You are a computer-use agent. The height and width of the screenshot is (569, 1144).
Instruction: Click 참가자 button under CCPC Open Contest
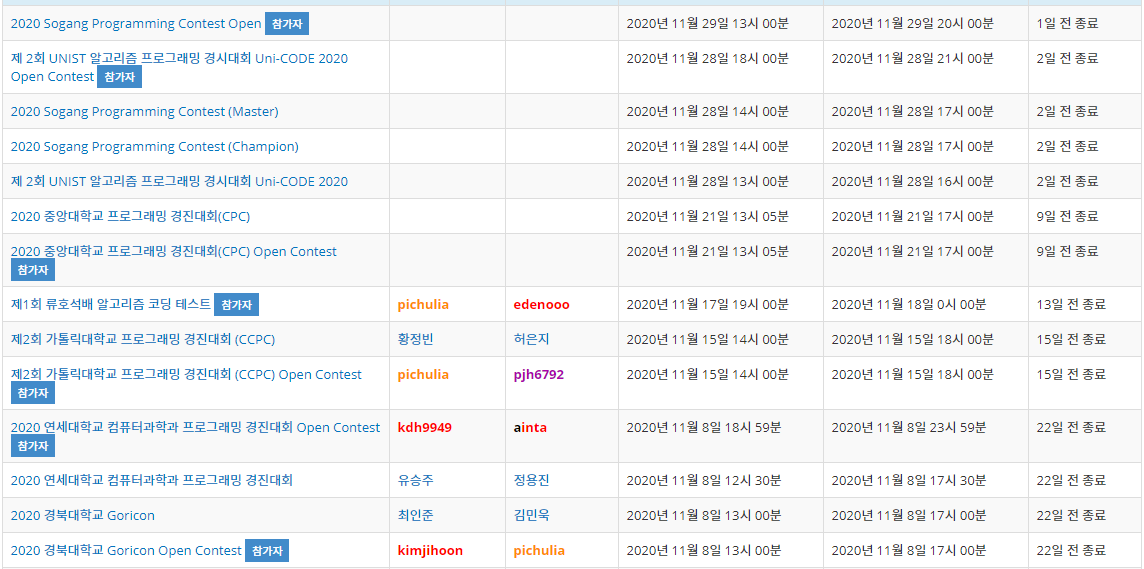pyautogui.click(x=33, y=392)
